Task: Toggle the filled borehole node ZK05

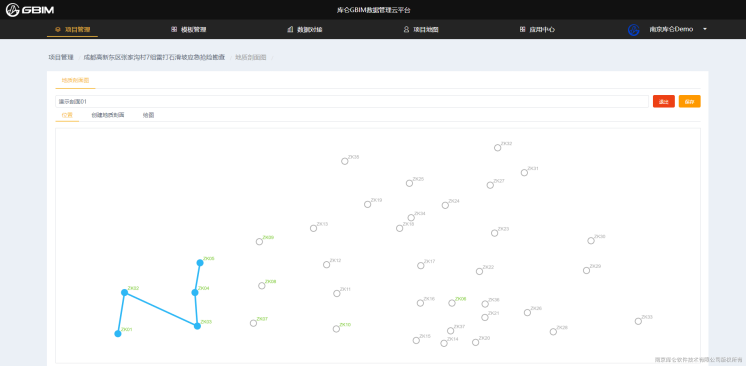Action: (x=200, y=263)
